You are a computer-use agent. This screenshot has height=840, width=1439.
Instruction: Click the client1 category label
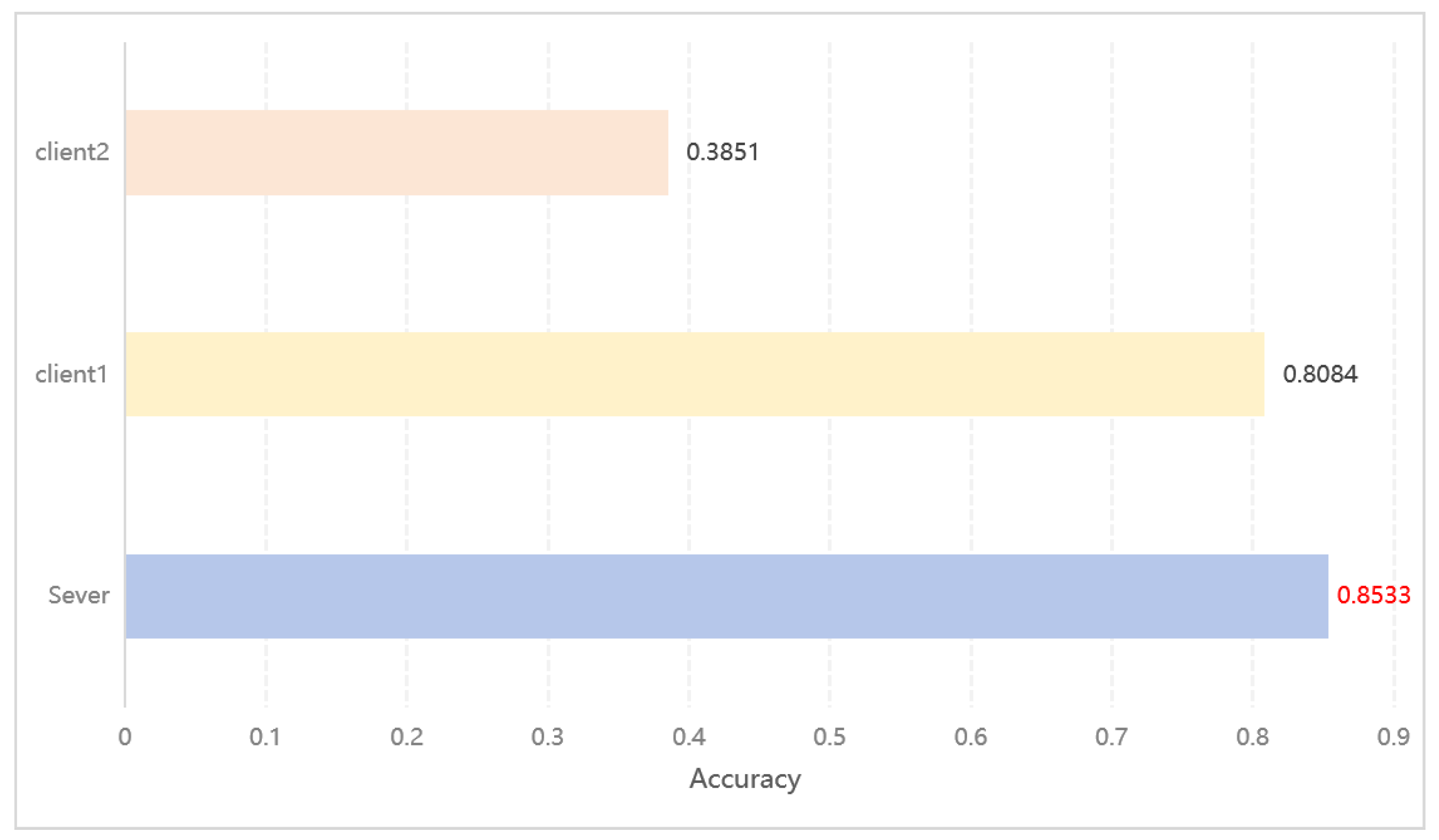point(71,375)
